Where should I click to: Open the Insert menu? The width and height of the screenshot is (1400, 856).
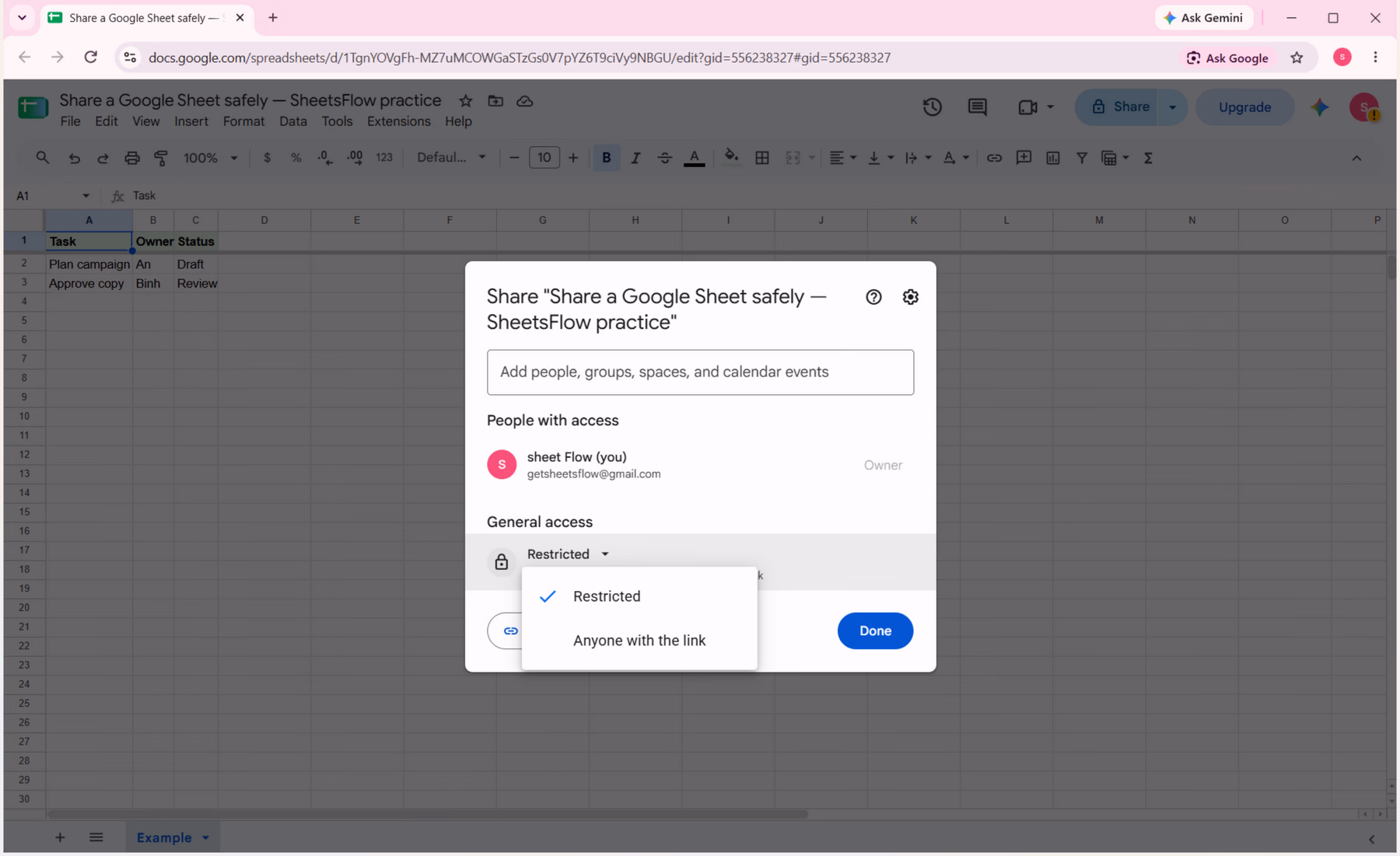[x=191, y=121]
